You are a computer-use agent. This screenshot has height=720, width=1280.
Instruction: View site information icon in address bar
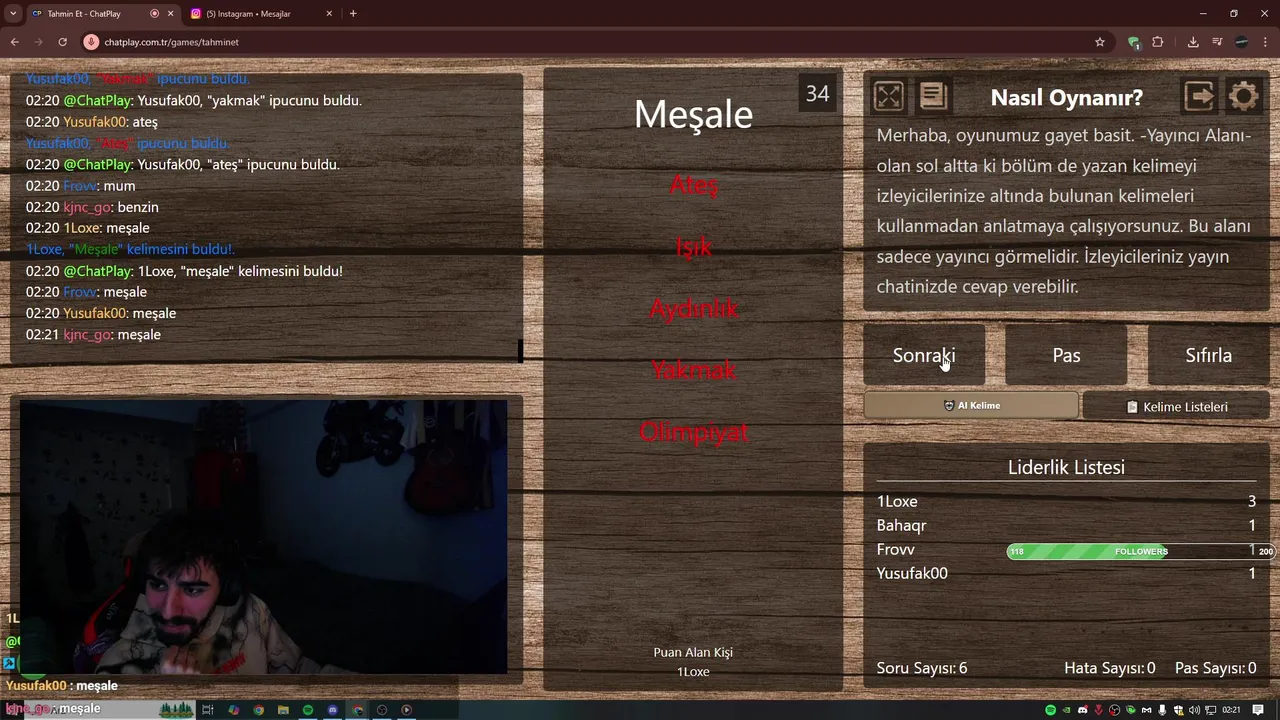[x=91, y=42]
